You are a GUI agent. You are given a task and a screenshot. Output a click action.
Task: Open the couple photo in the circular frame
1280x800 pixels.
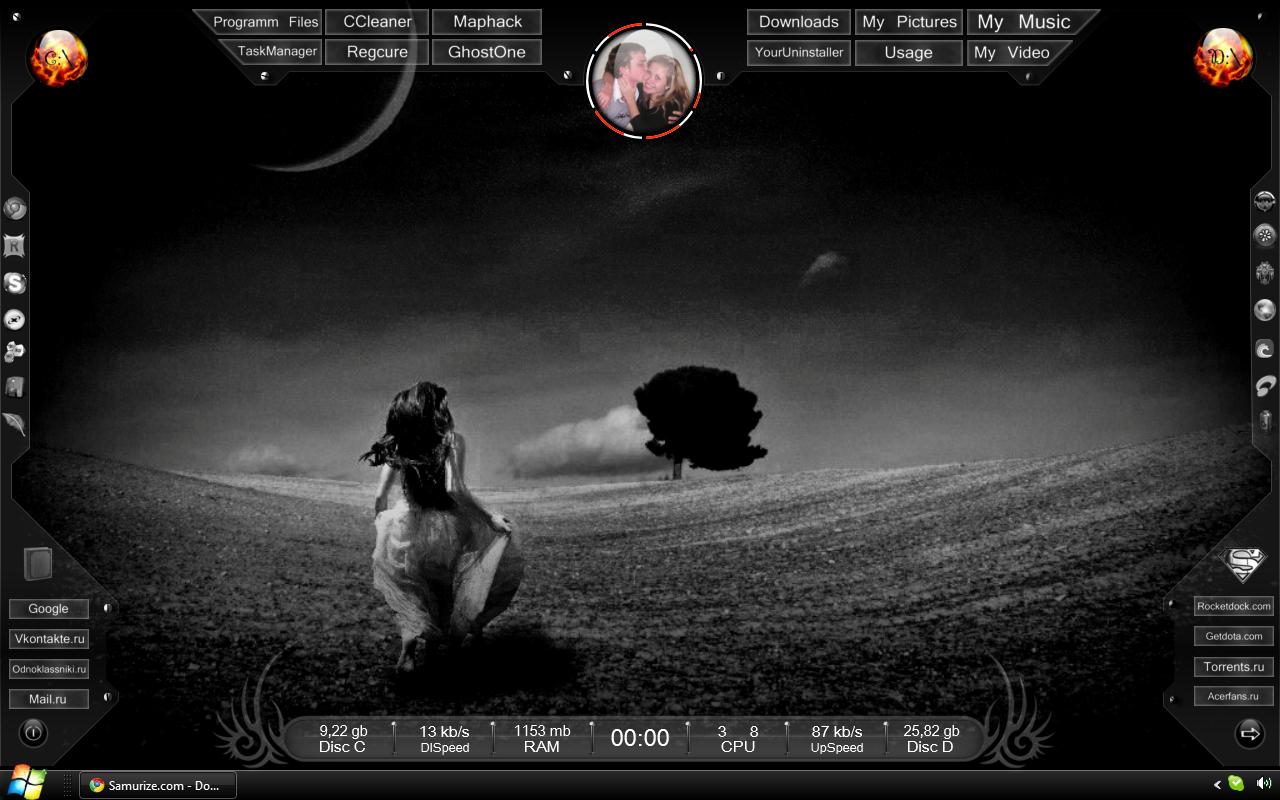[x=644, y=80]
